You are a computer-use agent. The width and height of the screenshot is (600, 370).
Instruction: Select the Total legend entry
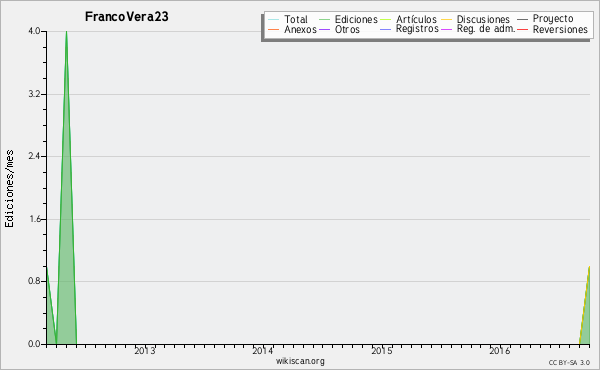pyautogui.click(x=288, y=19)
